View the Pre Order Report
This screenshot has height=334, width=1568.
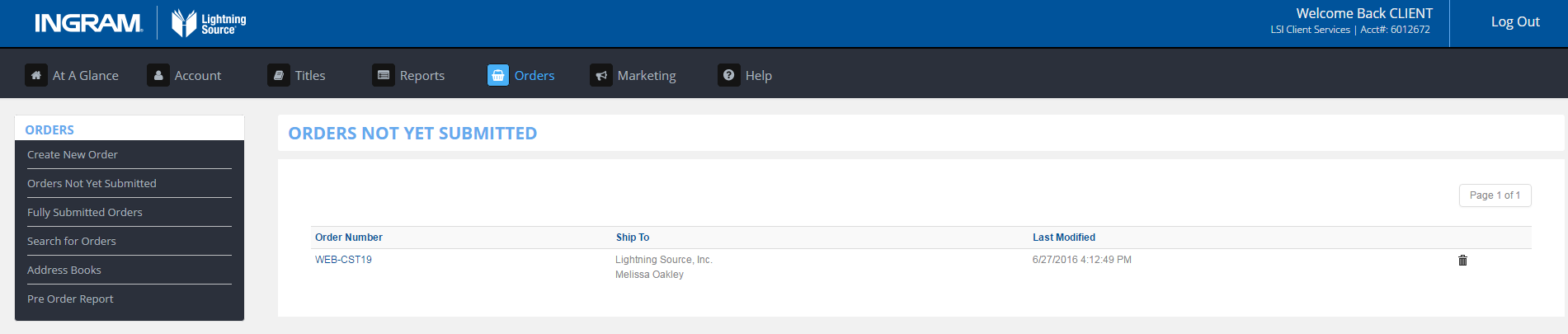click(x=70, y=299)
